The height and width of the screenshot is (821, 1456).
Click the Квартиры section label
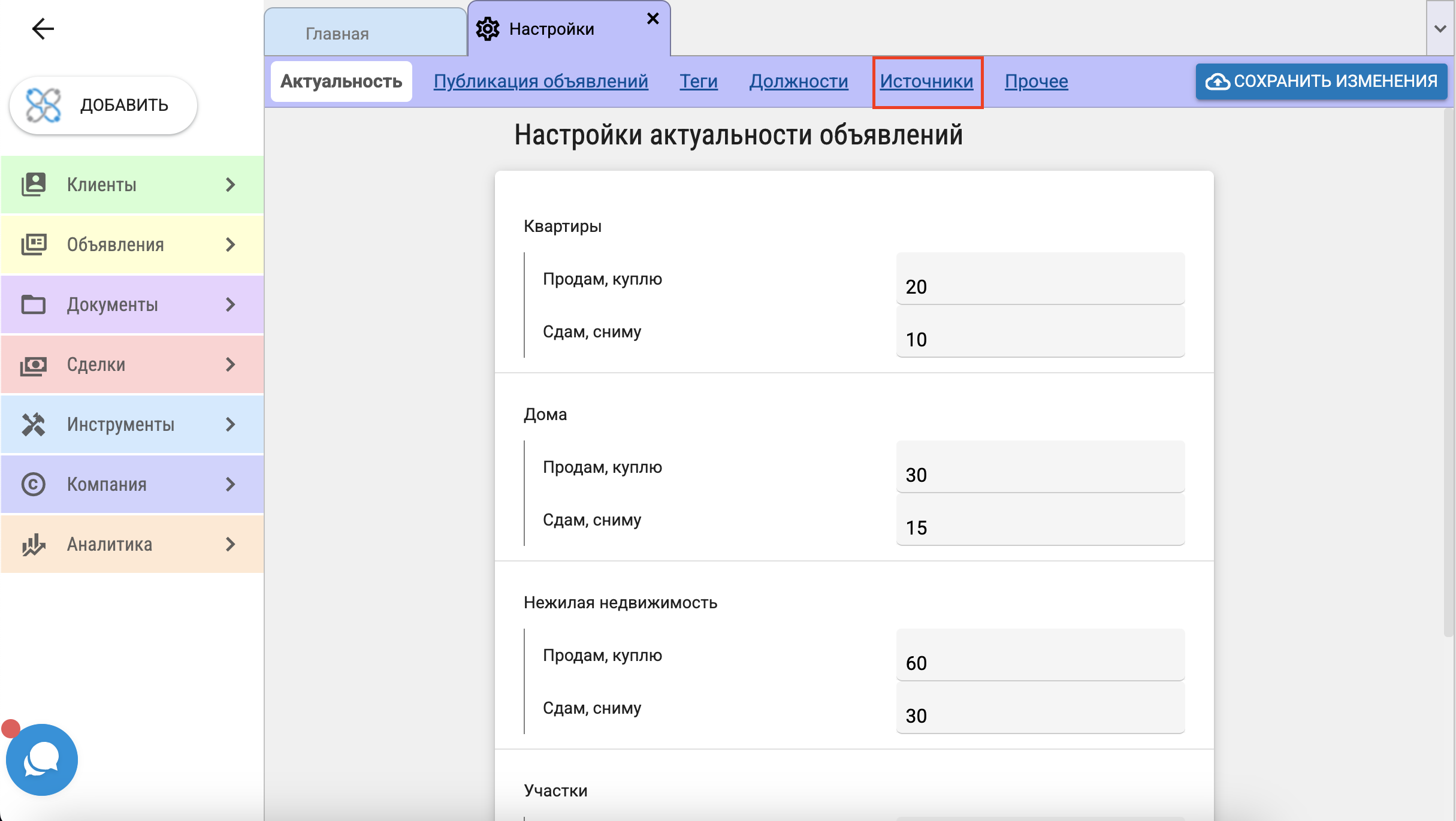pos(563,226)
